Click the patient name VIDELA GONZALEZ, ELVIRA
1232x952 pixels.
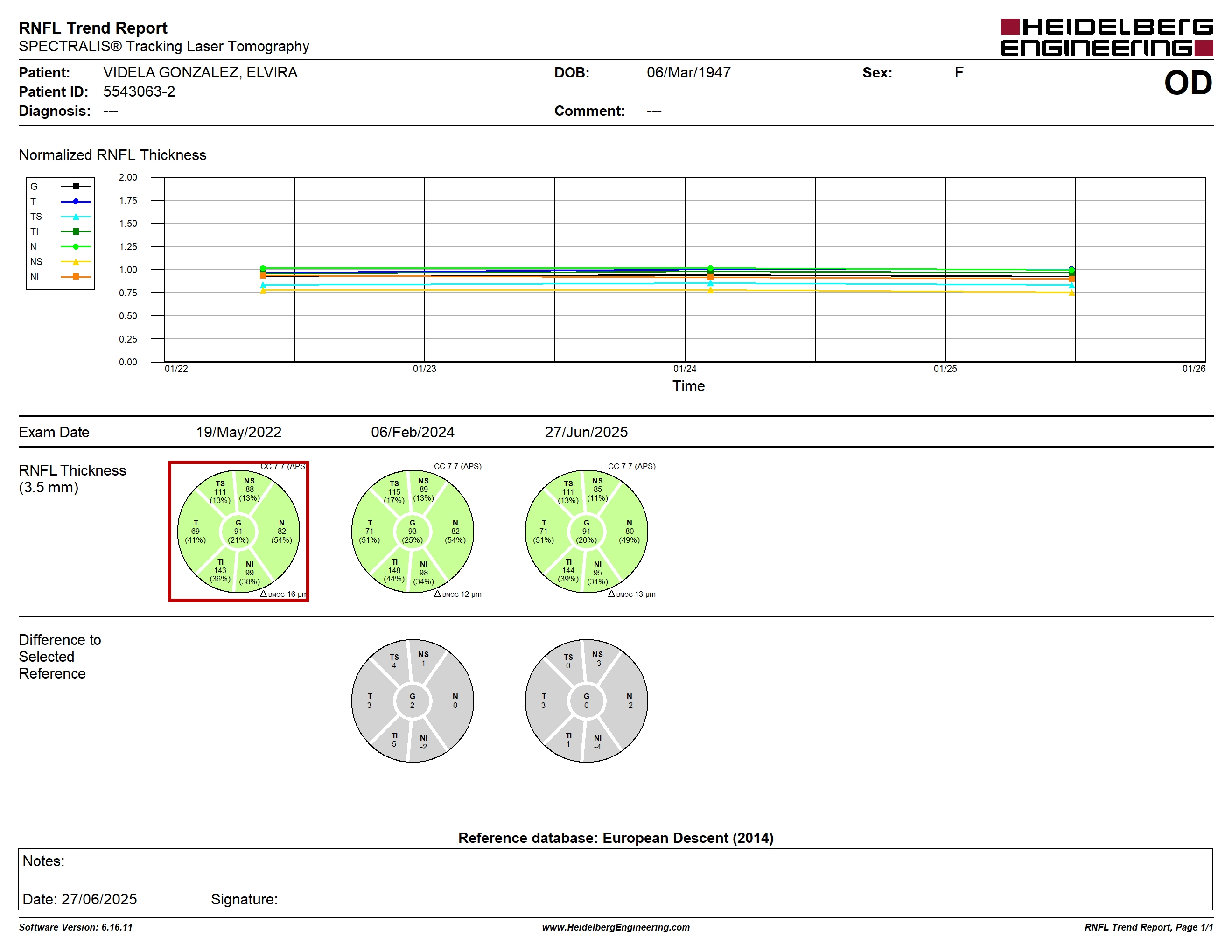pyautogui.click(x=200, y=72)
